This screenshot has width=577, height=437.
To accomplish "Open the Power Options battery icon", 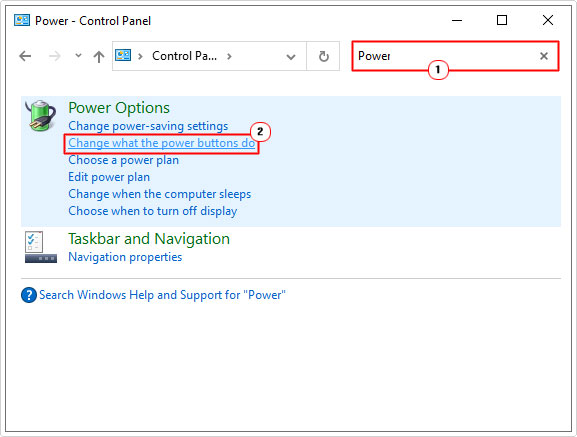I will click(41, 116).
